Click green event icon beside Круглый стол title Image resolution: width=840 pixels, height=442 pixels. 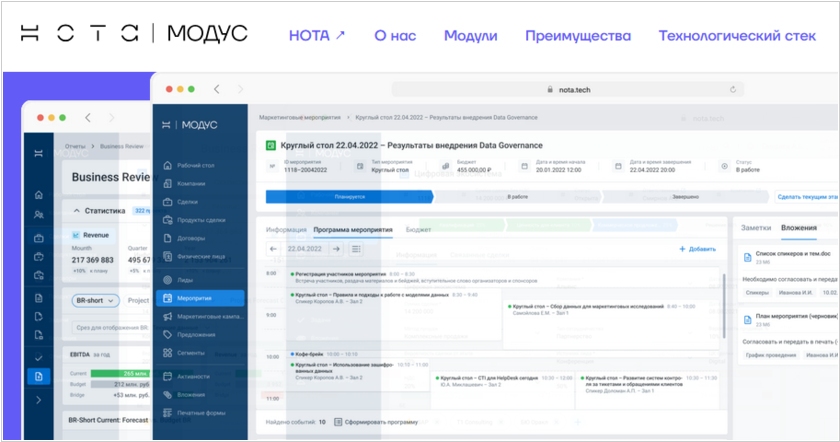271,145
